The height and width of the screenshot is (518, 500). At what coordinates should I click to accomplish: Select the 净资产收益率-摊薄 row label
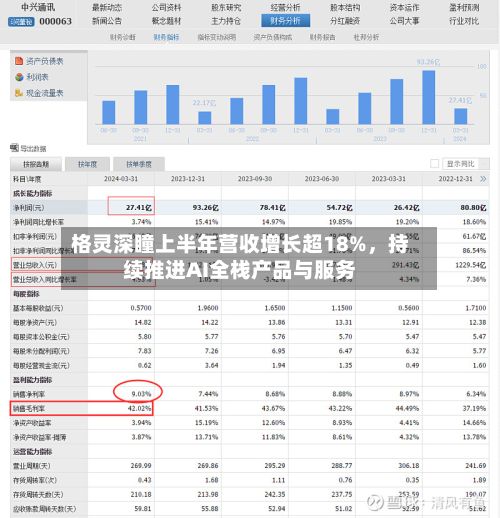tap(40, 437)
